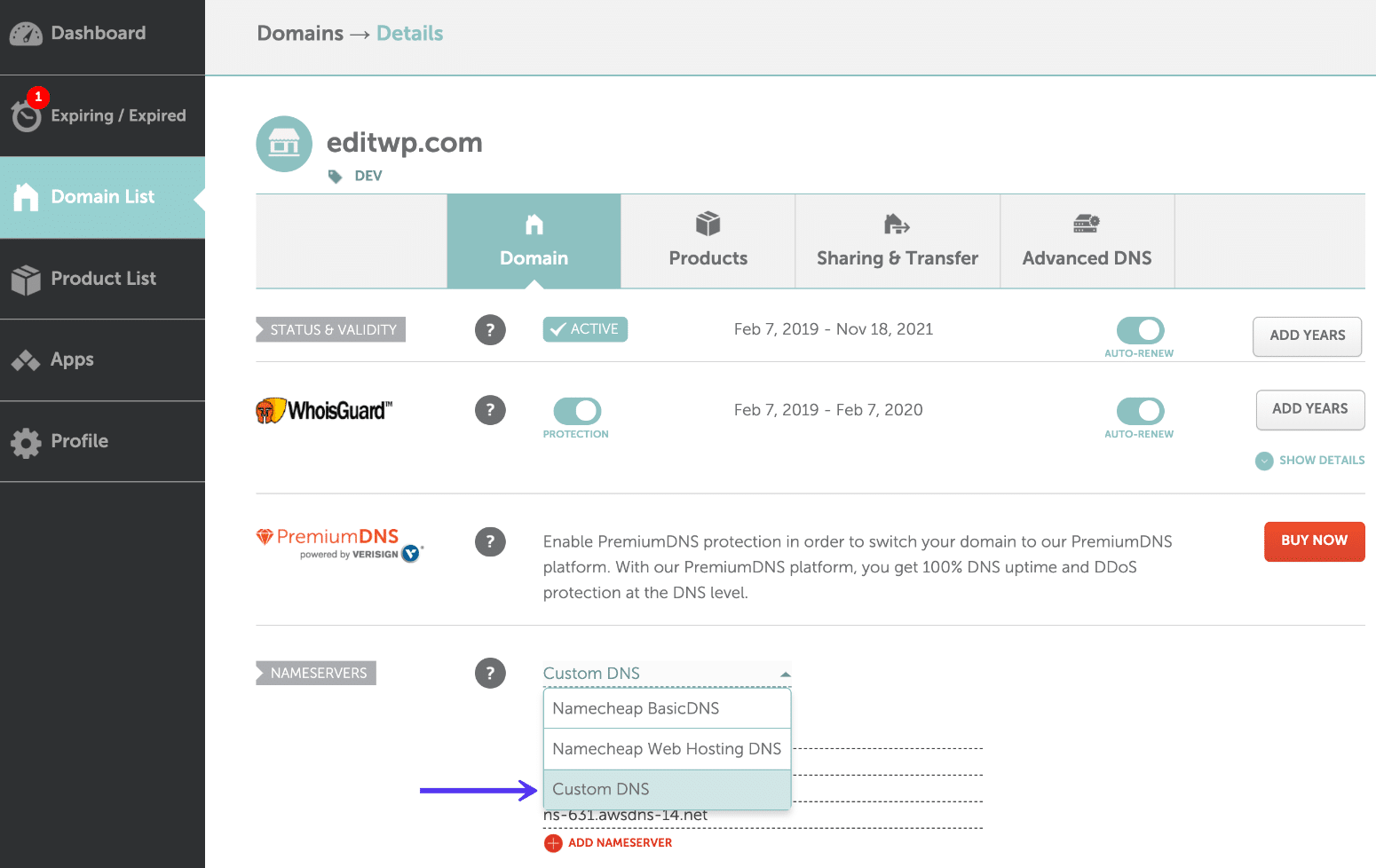Open Product List via its box icon
Screen dimensions: 1376x868
tap(27, 278)
